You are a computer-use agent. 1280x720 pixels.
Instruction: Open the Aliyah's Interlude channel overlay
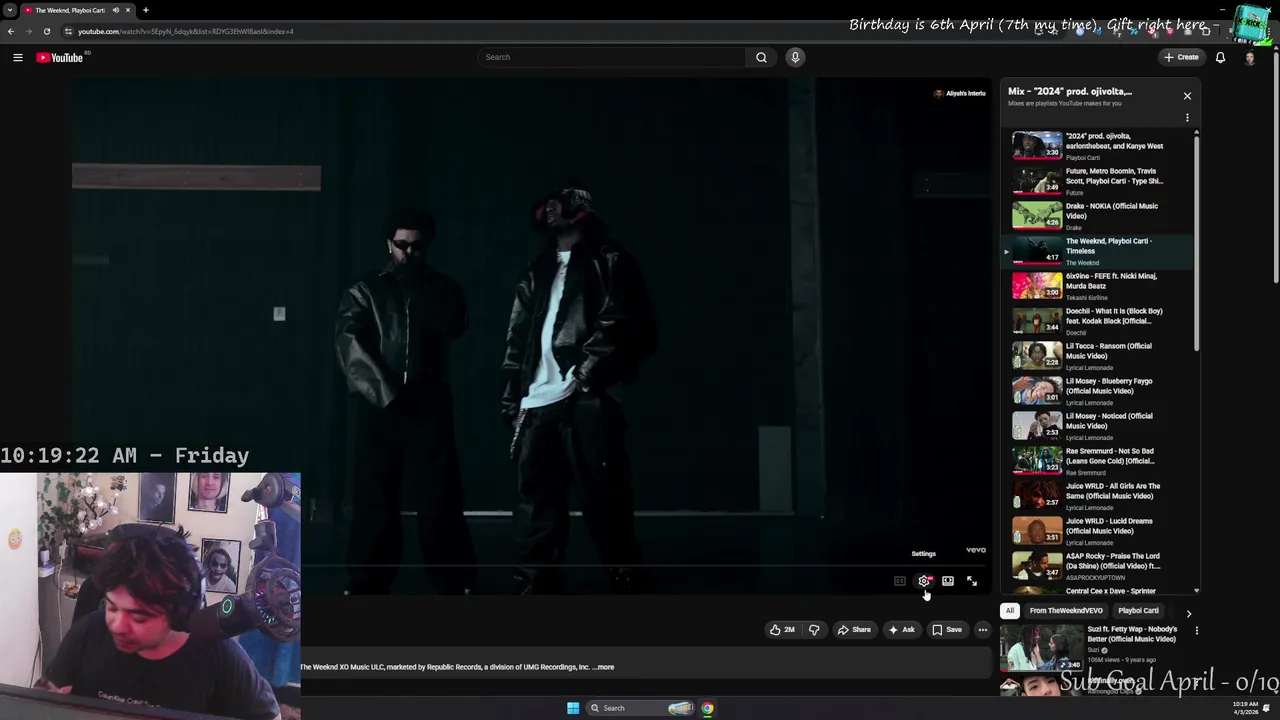pyautogui.click(x=960, y=93)
